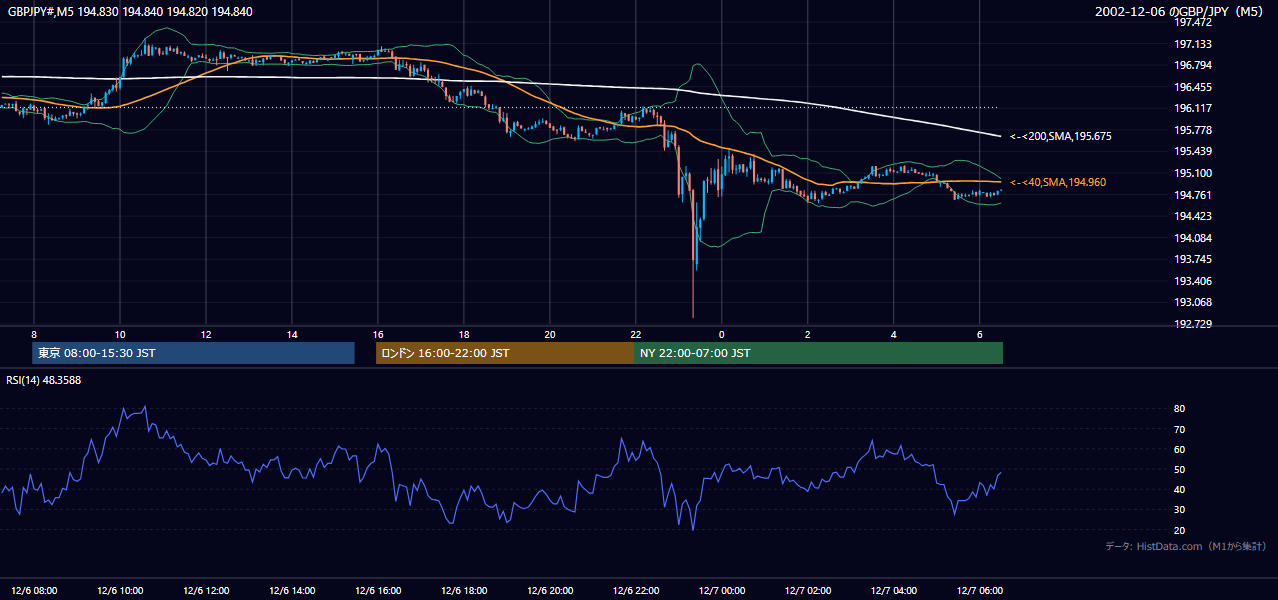The image size is (1278, 600).
Task: Click price axis value 194.084
Action: 1193,238
